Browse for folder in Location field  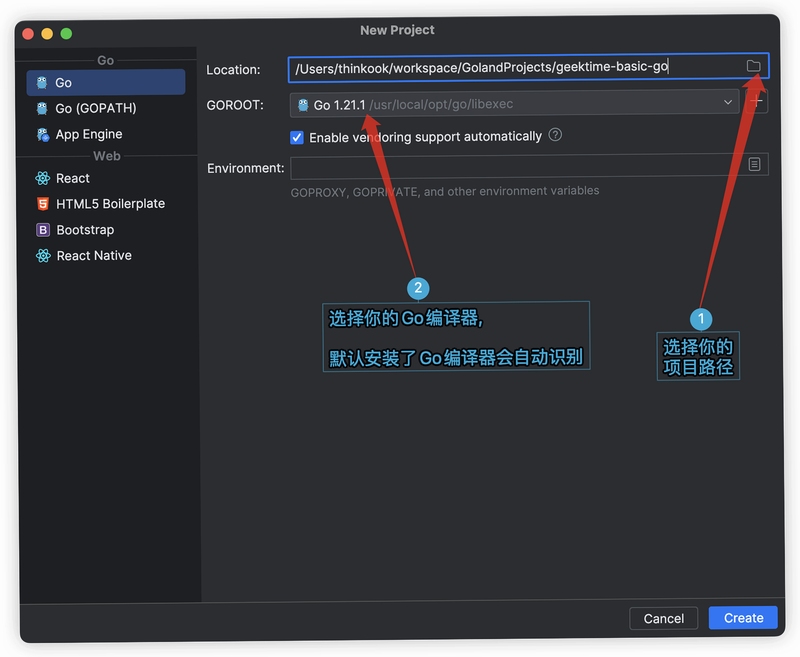tap(753, 66)
